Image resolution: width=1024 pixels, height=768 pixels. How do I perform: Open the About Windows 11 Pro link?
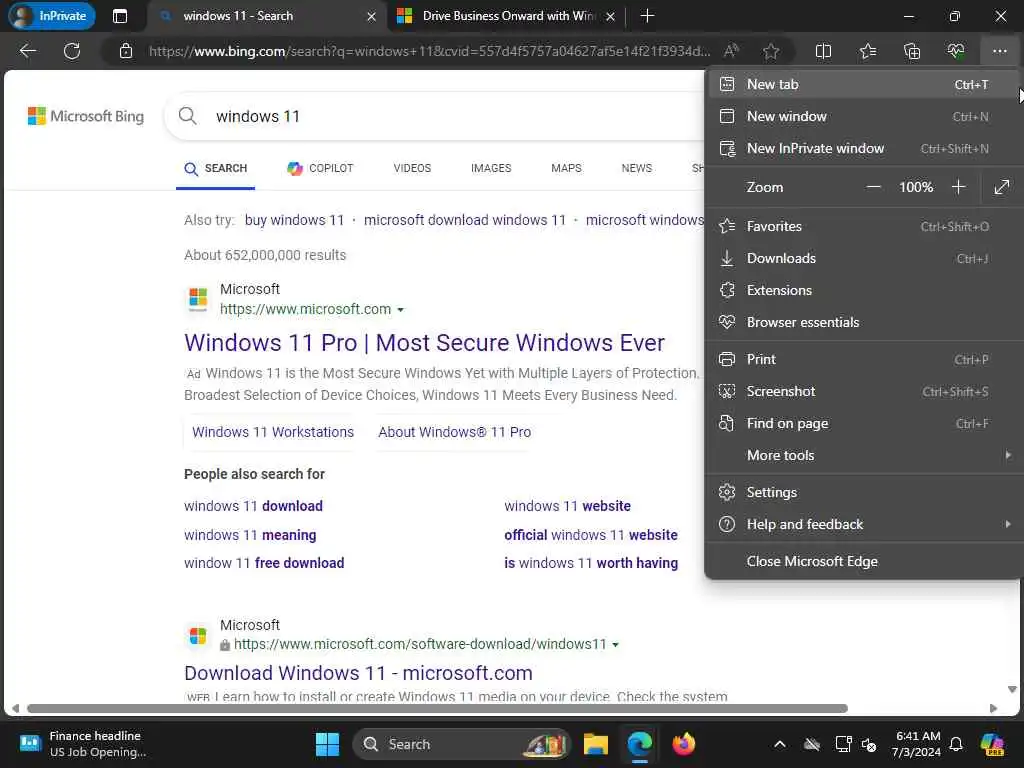tap(455, 432)
